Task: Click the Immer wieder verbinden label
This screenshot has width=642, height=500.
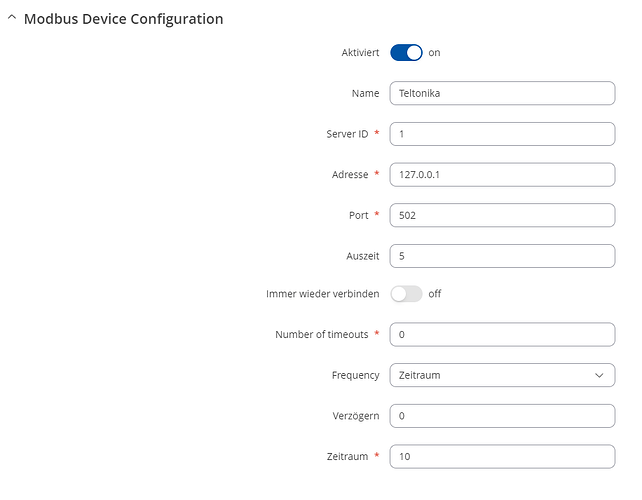Action: 323,294
